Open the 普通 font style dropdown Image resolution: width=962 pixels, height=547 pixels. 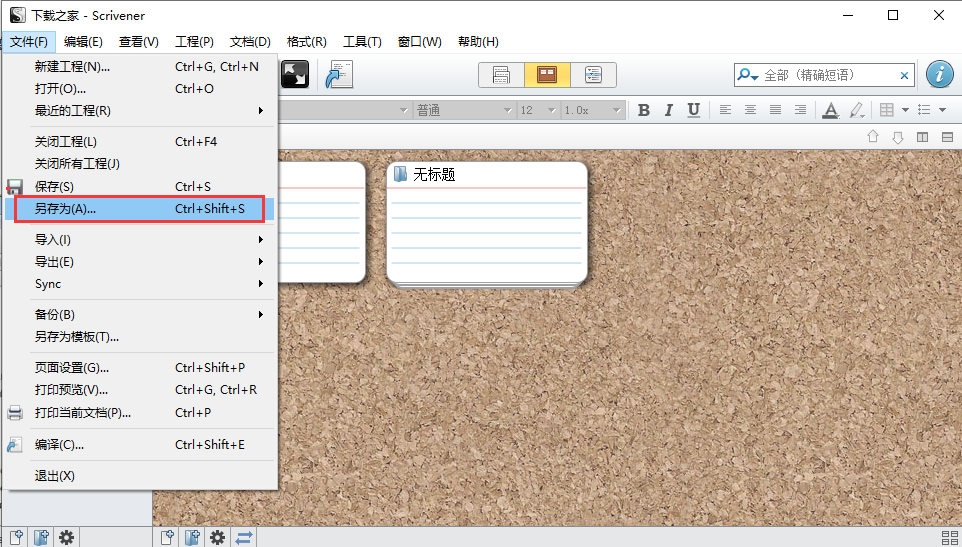(x=464, y=110)
